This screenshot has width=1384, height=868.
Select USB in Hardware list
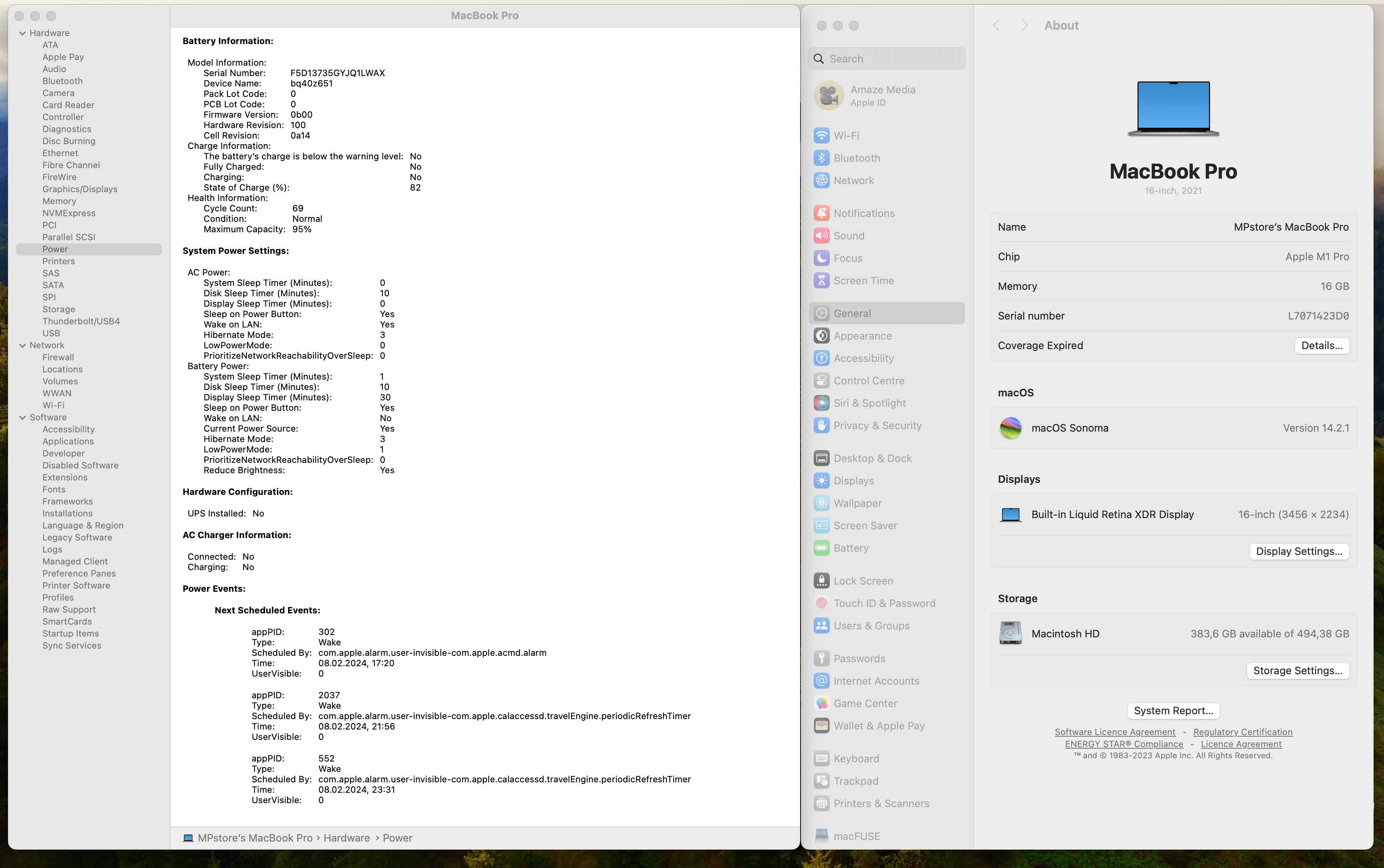coord(51,333)
